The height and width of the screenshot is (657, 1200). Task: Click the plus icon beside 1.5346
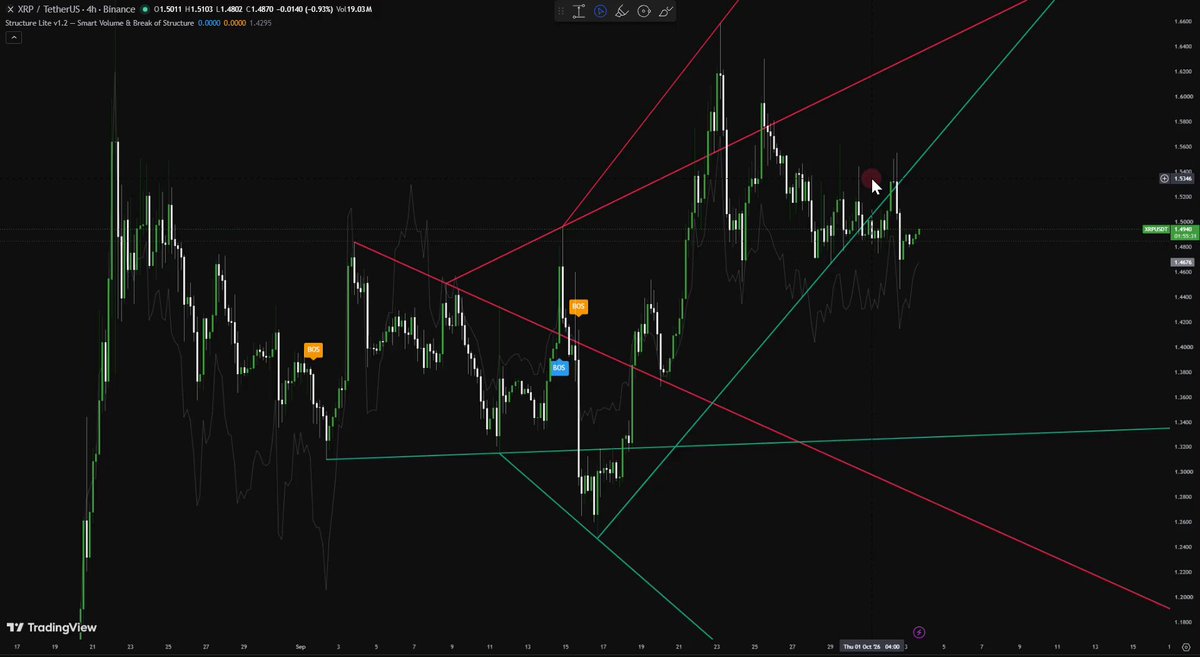1164,178
